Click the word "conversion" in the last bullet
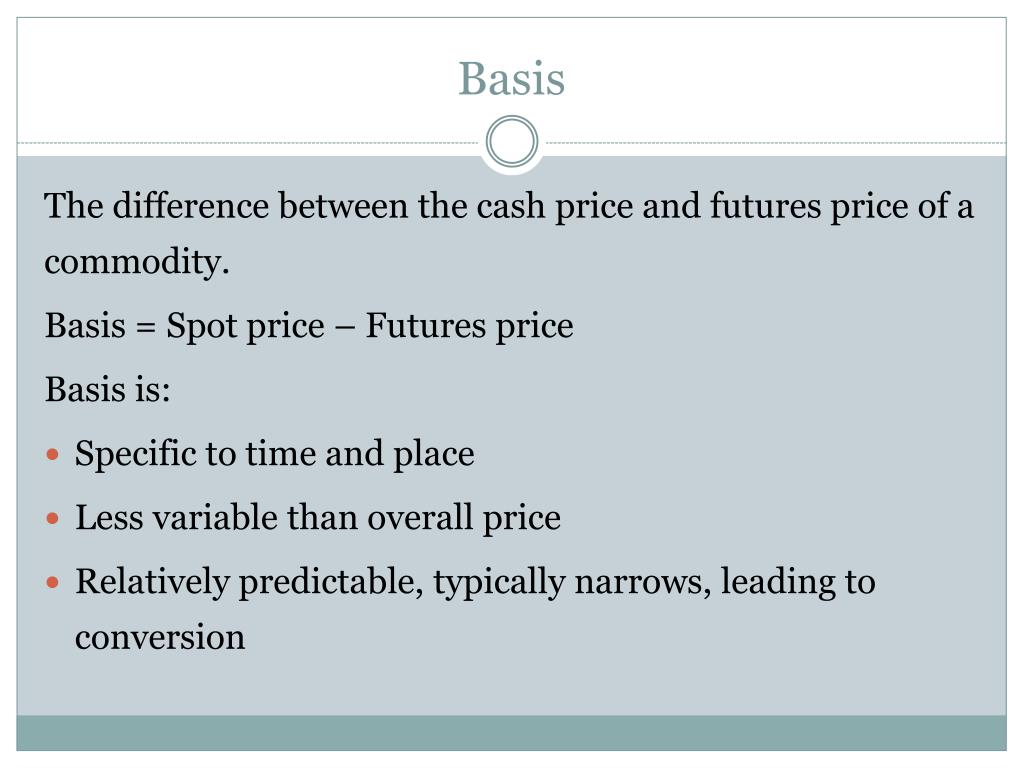The image size is (1024, 768). (160, 637)
